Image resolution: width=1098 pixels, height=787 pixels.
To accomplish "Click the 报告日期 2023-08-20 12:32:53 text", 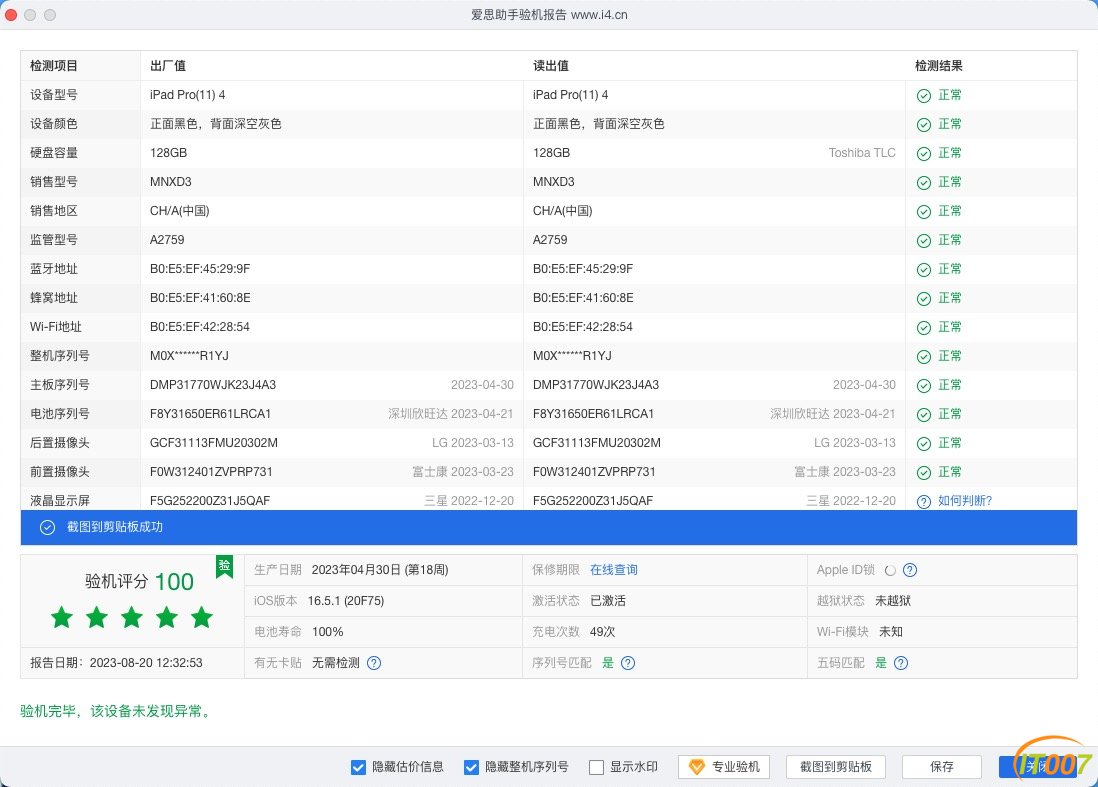I will click(x=116, y=662).
